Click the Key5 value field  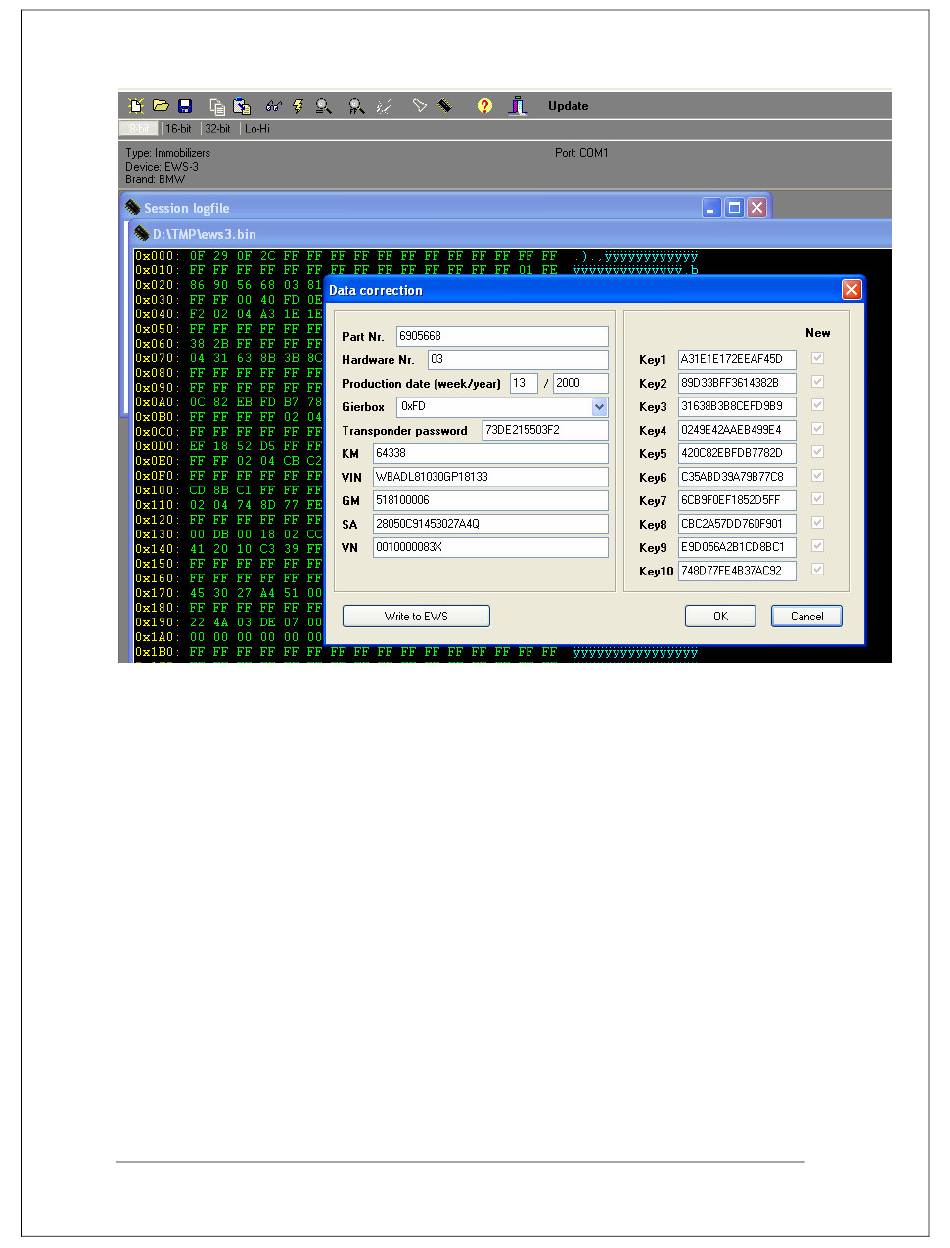coord(737,454)
